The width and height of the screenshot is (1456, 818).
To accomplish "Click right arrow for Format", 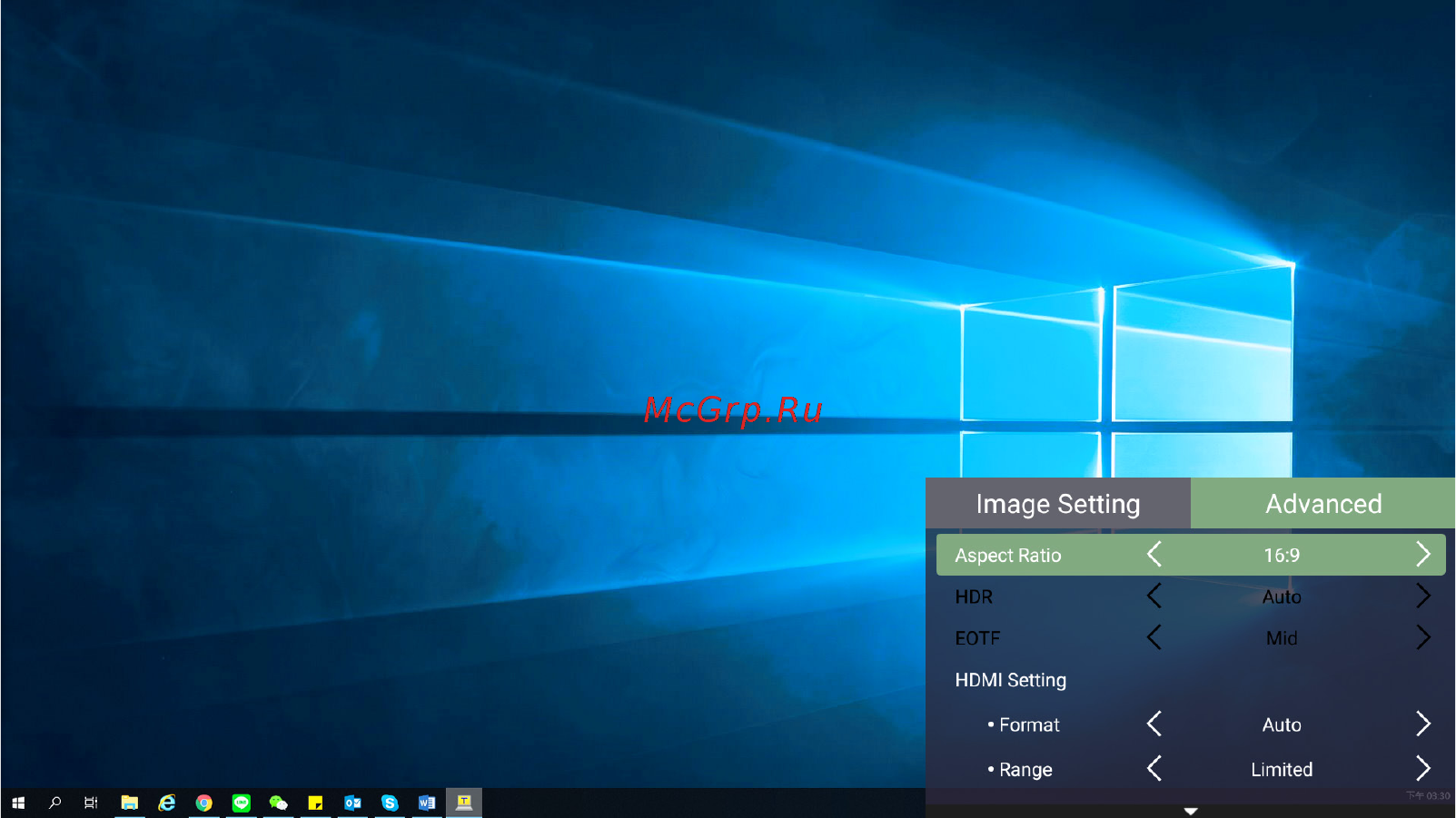I will coord(1423,724).
